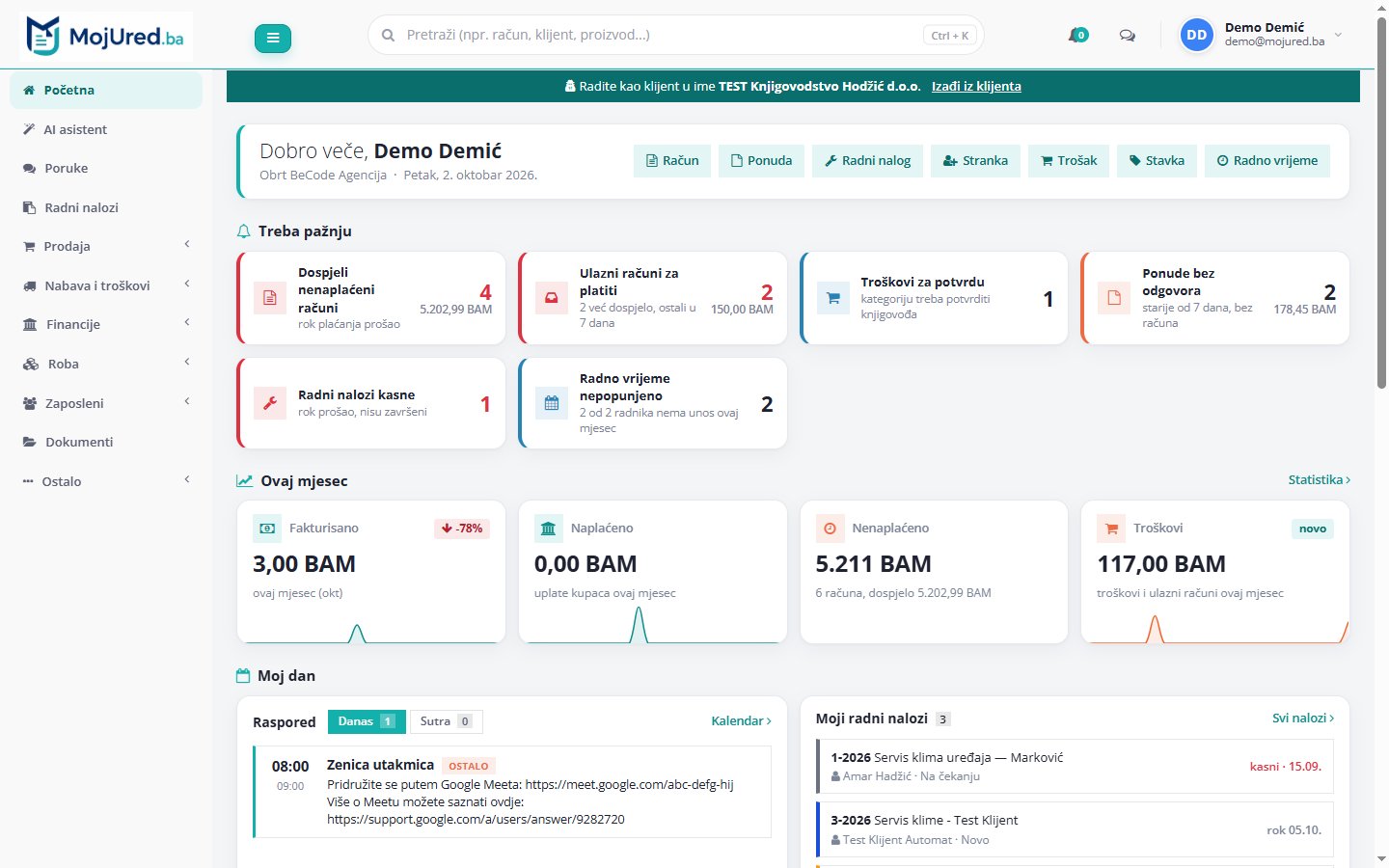Switch schedule to the Danas tab
Image resolution: width=1389 pixels, height=868 pixels.
367,721
